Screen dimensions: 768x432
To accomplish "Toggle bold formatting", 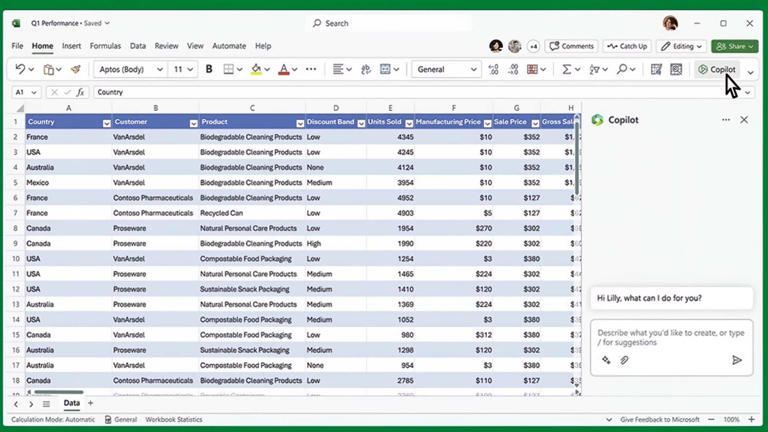I will 209,70.
